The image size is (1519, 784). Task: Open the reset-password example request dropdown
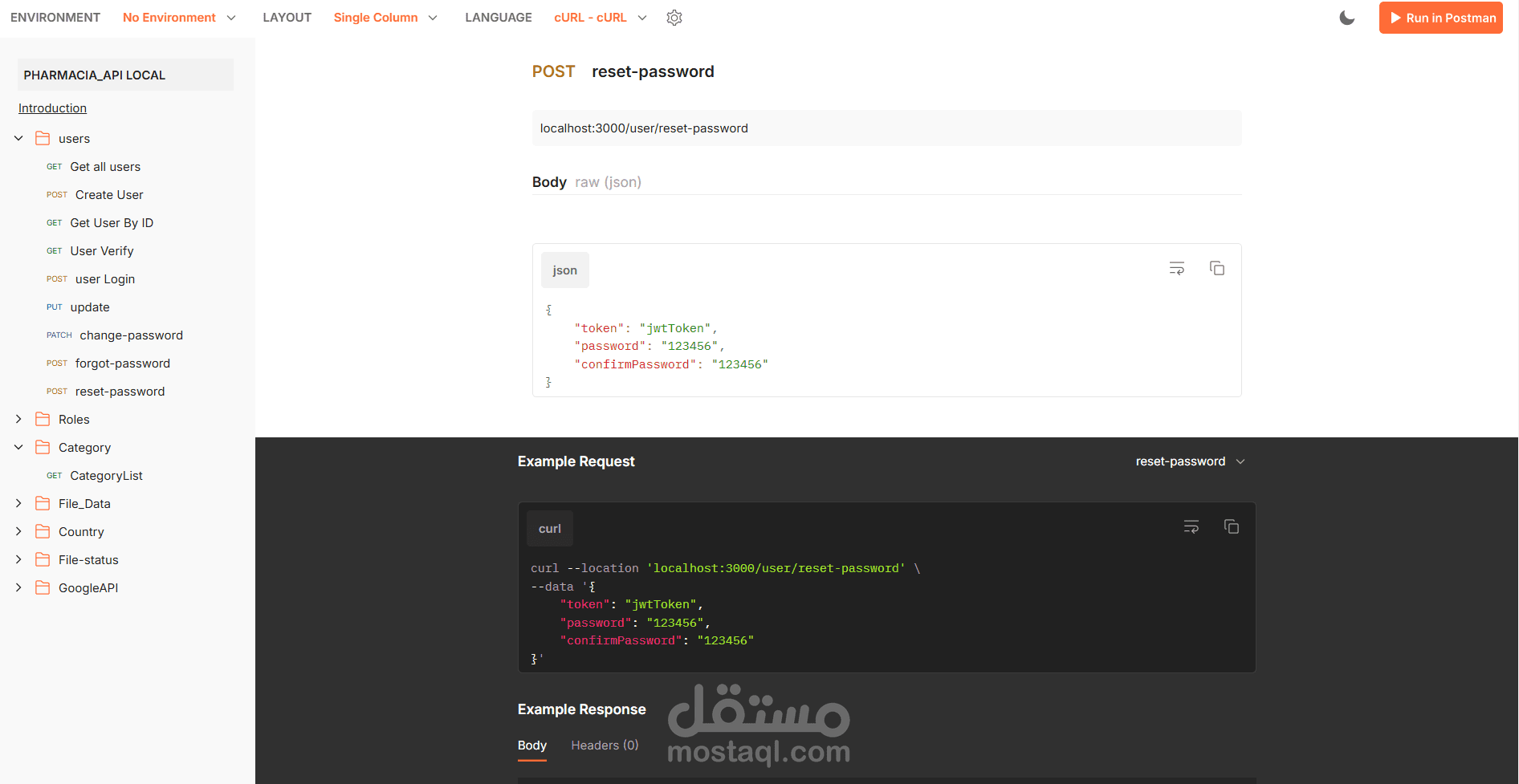pyautogui.click(x=1190, y=461)
